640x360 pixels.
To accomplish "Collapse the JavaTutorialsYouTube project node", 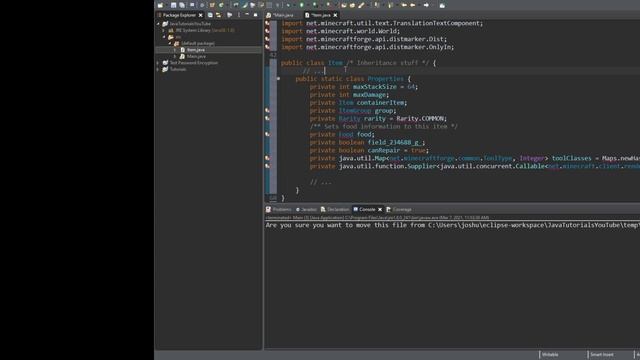I will pos(158,24).
